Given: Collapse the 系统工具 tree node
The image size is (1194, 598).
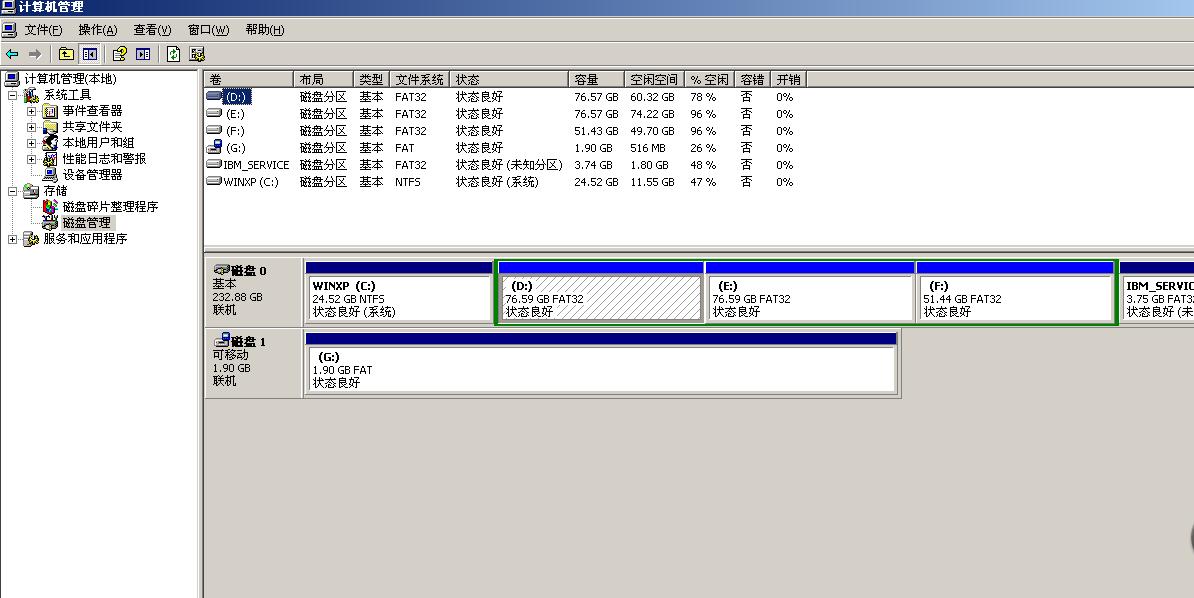Looking at the screenshot, I should 12,96.
